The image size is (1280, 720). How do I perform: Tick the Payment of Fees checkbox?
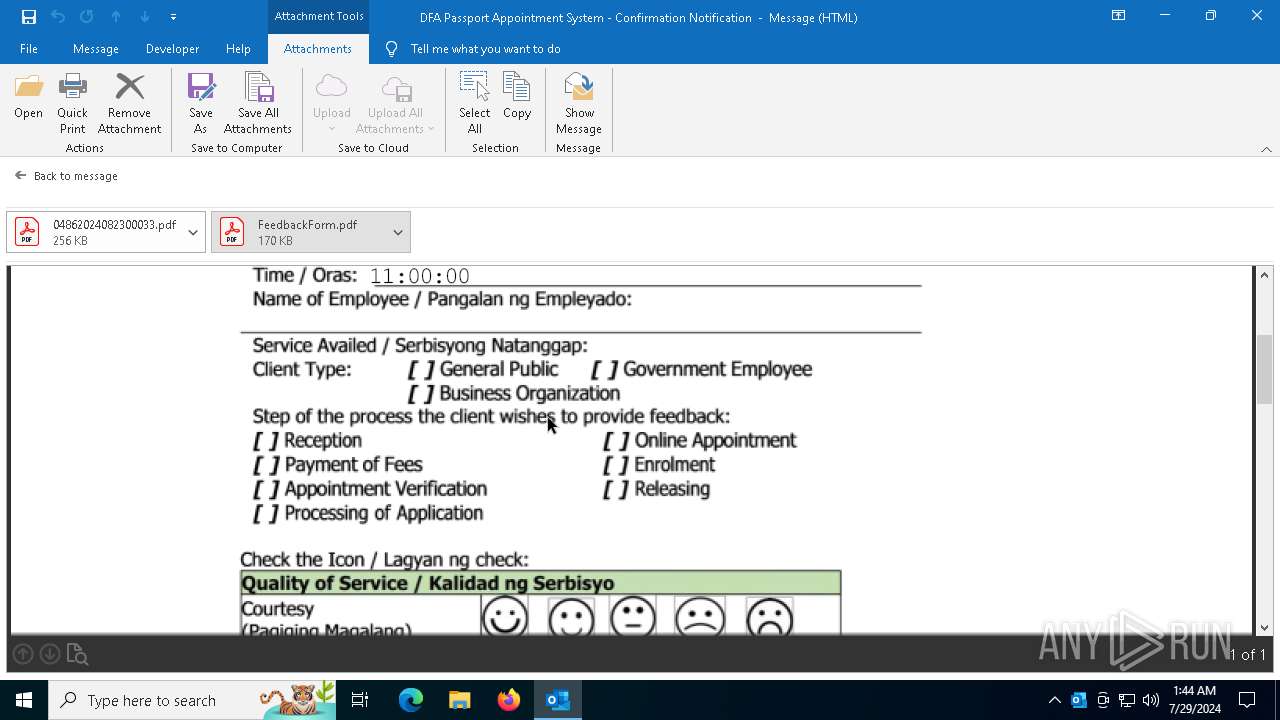[x=266, y=465]
